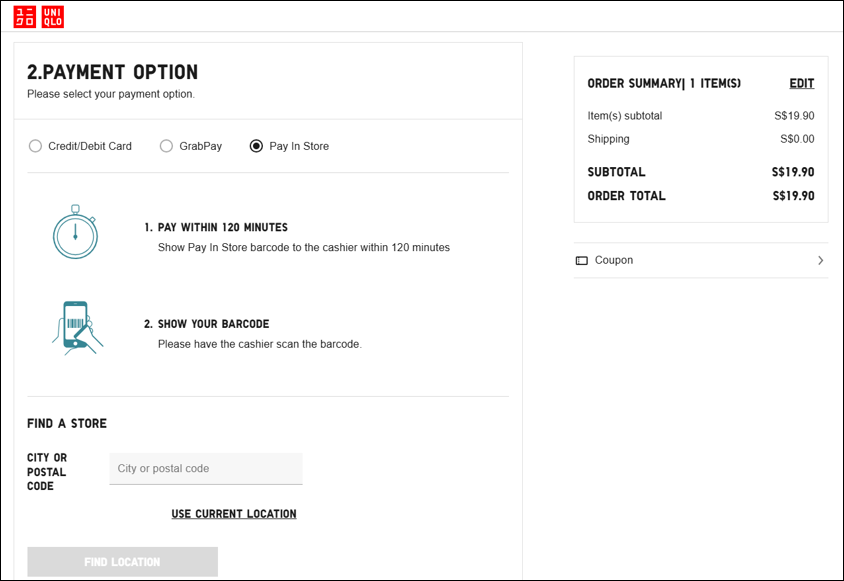Click the UNIQLO katakana logo
The height and width of the screenshot is (581, 844).
pyautogui.click(x=24, y=17)
